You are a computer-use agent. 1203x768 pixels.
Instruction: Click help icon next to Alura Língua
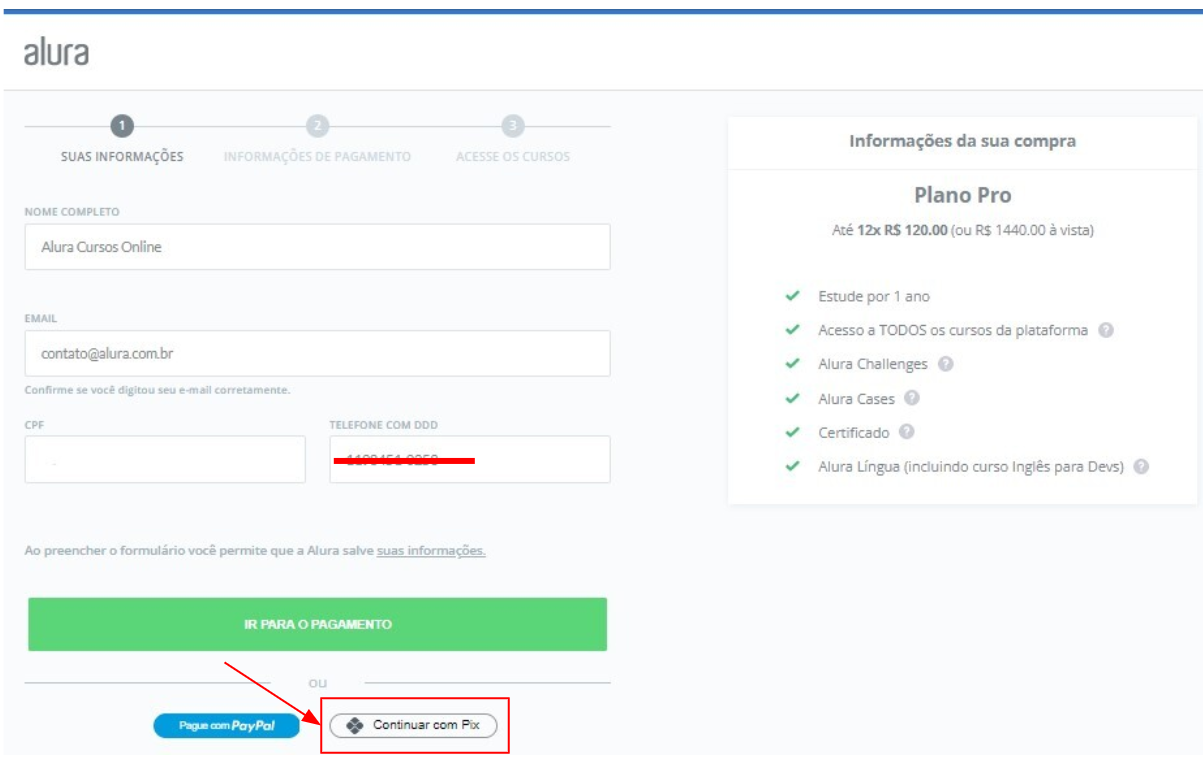[1141, 466]
